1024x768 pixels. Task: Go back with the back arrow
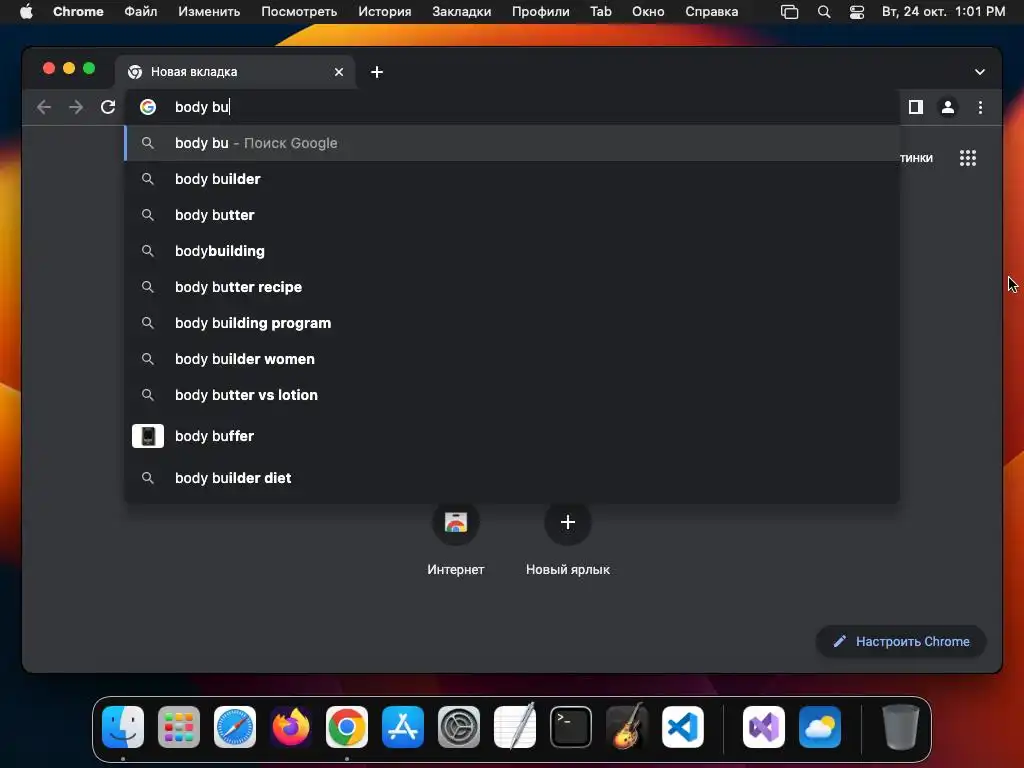coord(44,106)
